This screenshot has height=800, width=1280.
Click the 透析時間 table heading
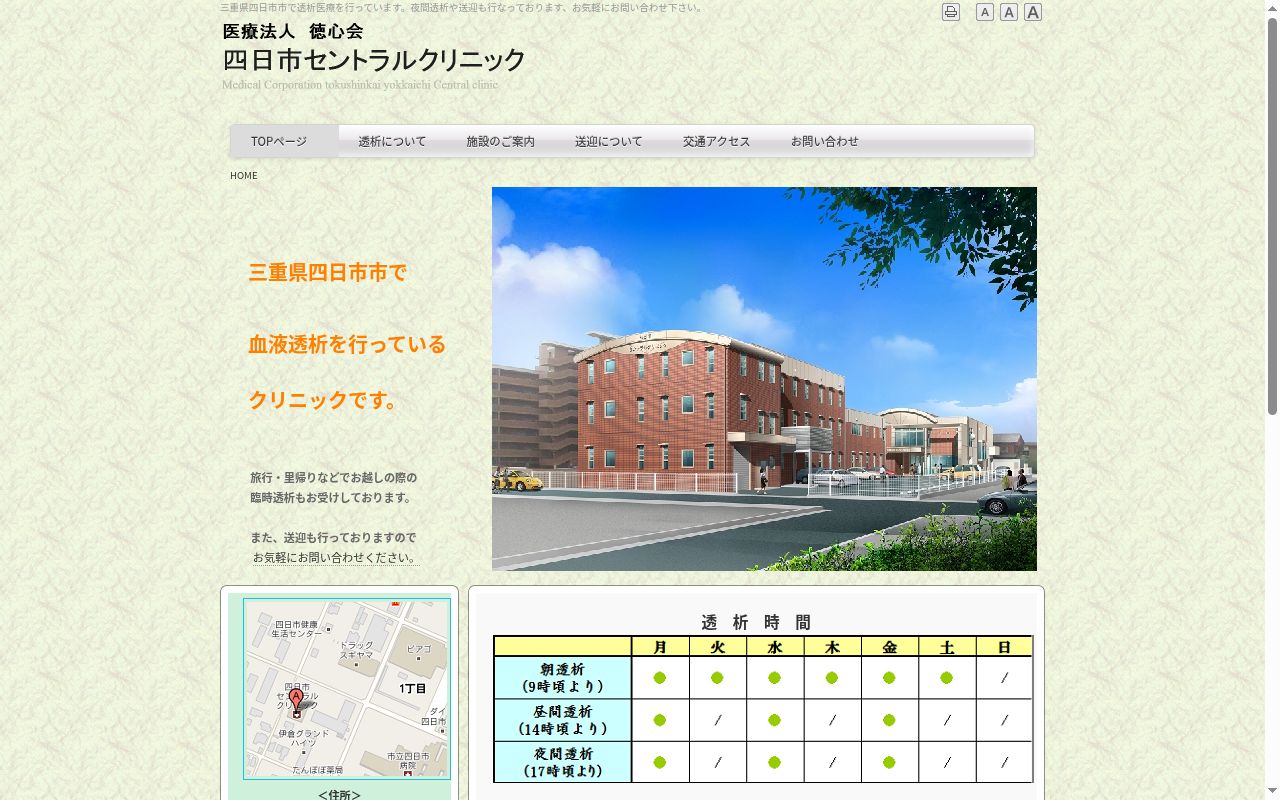tap(756, 622)
